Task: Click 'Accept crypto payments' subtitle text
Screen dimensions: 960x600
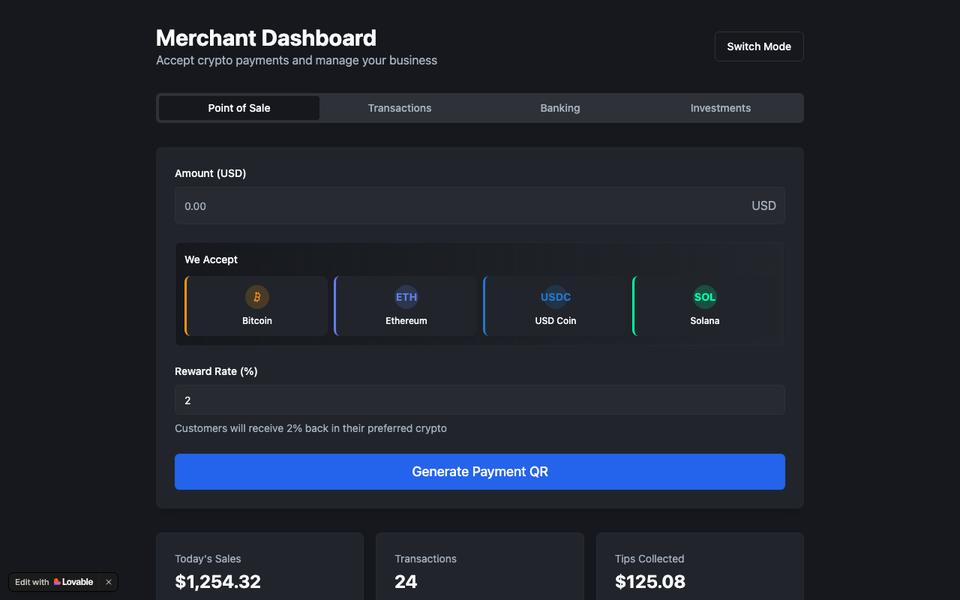Action: click(296, 60)
